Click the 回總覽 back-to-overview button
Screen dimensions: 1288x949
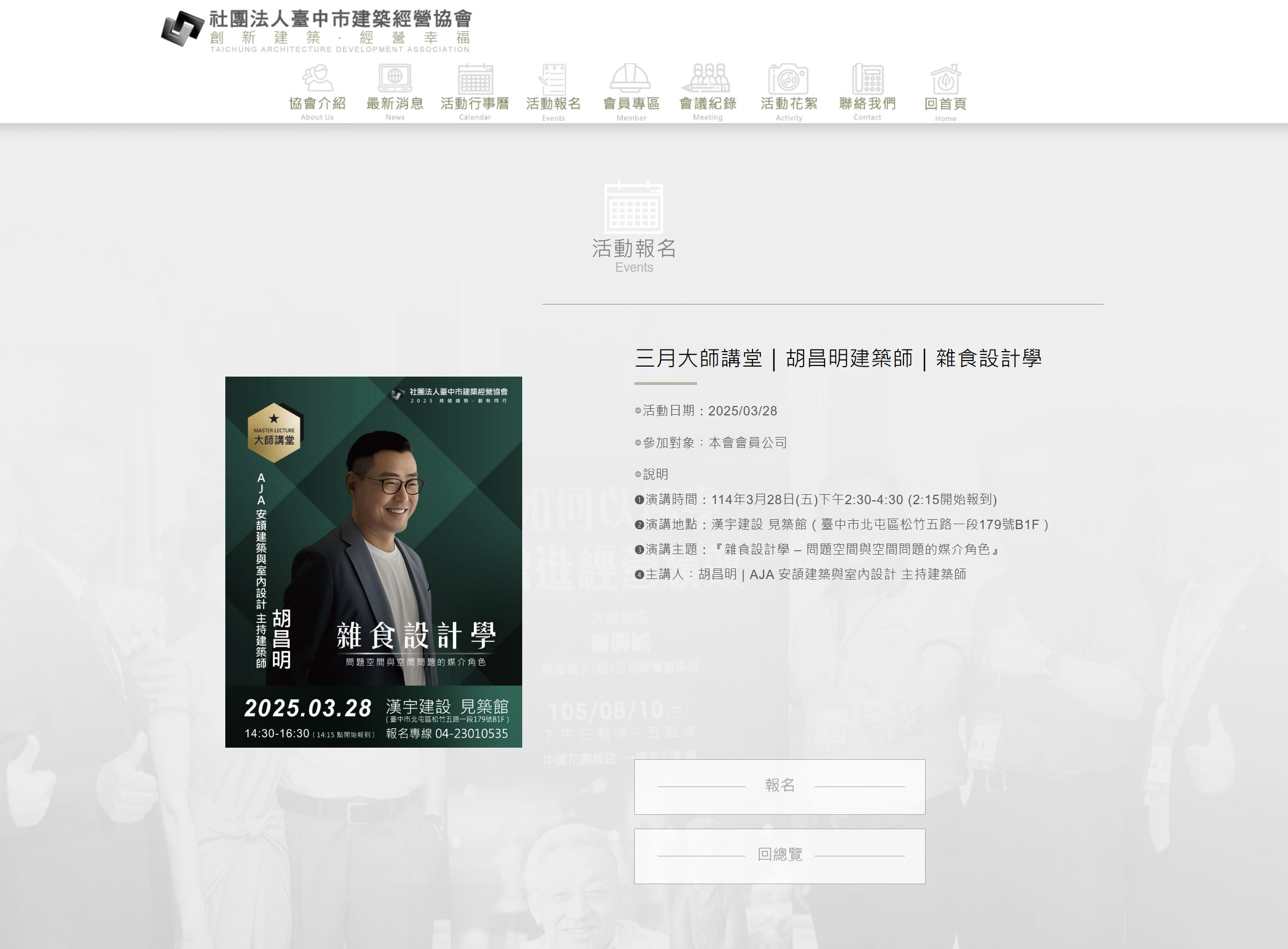(x=779, y=856)
